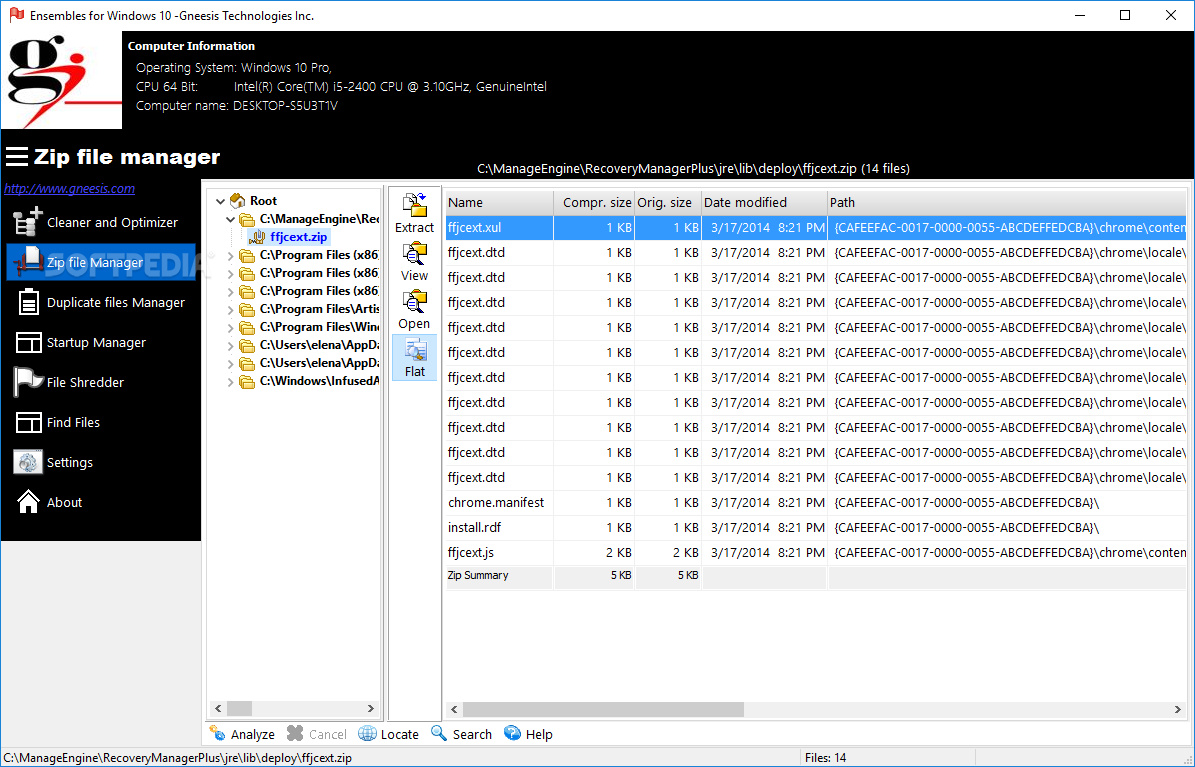Expand the C:\Windows\InfusedA node
This screenshot has width=1195, height=767.
coord(230,382)
